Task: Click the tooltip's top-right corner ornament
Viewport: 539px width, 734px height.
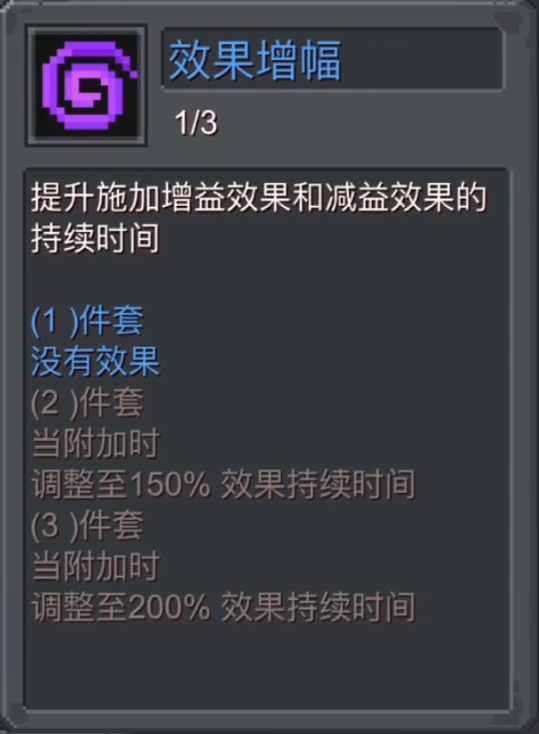Action: (x=509, y=23)
